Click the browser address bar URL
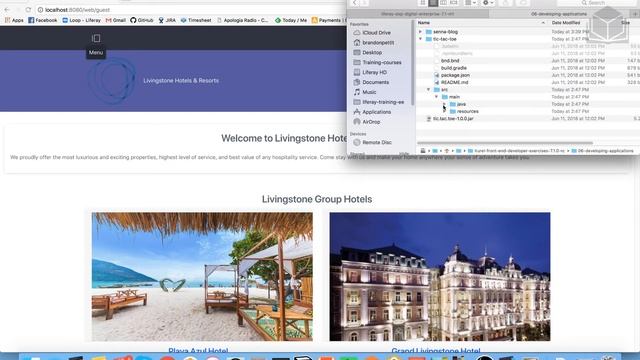 78,10
